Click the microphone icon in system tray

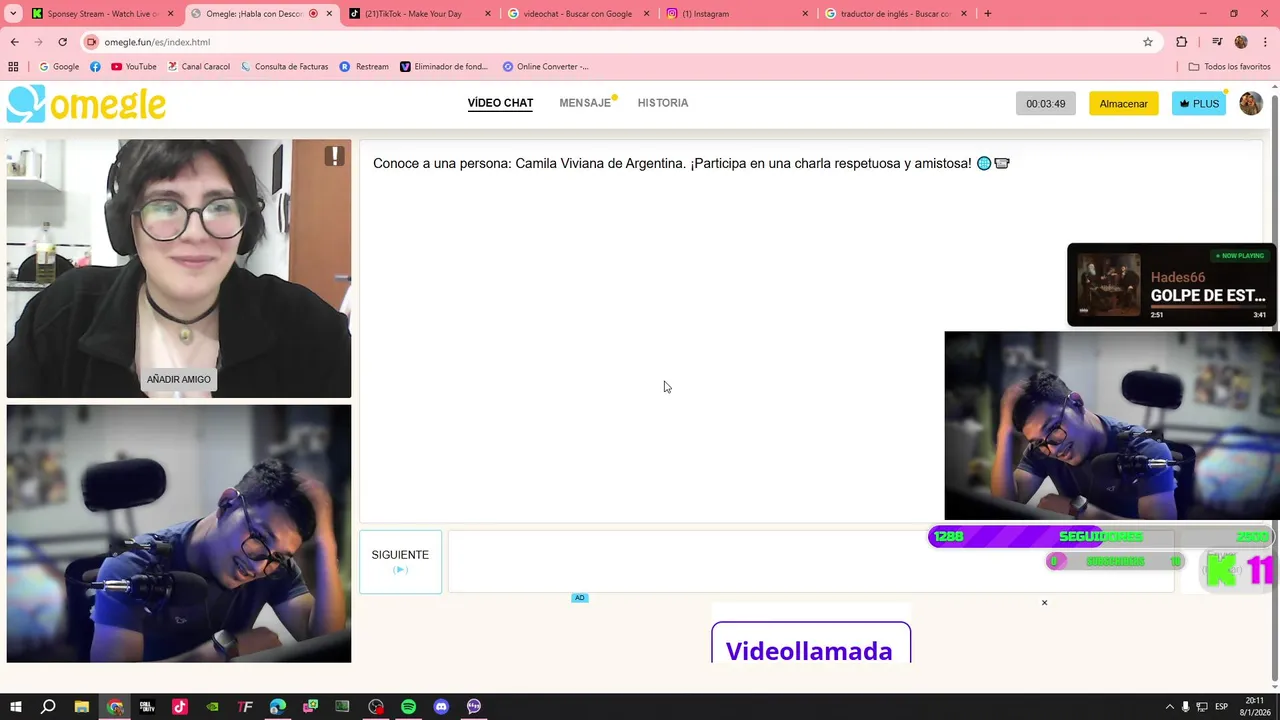(x=1186, y=707)
